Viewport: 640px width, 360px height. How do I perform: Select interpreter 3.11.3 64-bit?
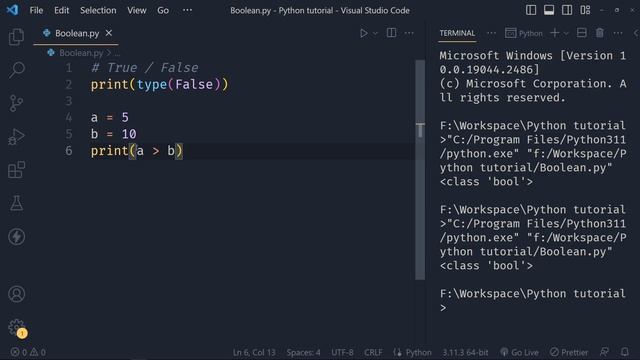[x=465, y=352]
